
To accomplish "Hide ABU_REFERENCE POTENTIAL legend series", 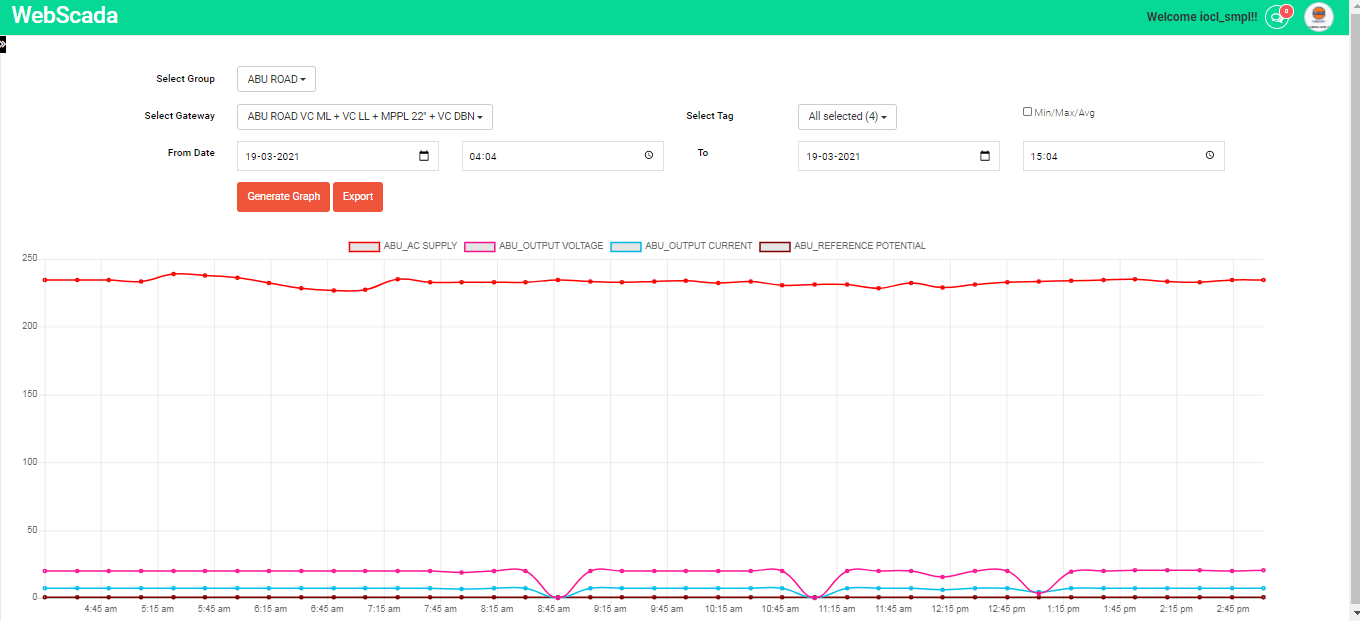I will tap(775, 246).
